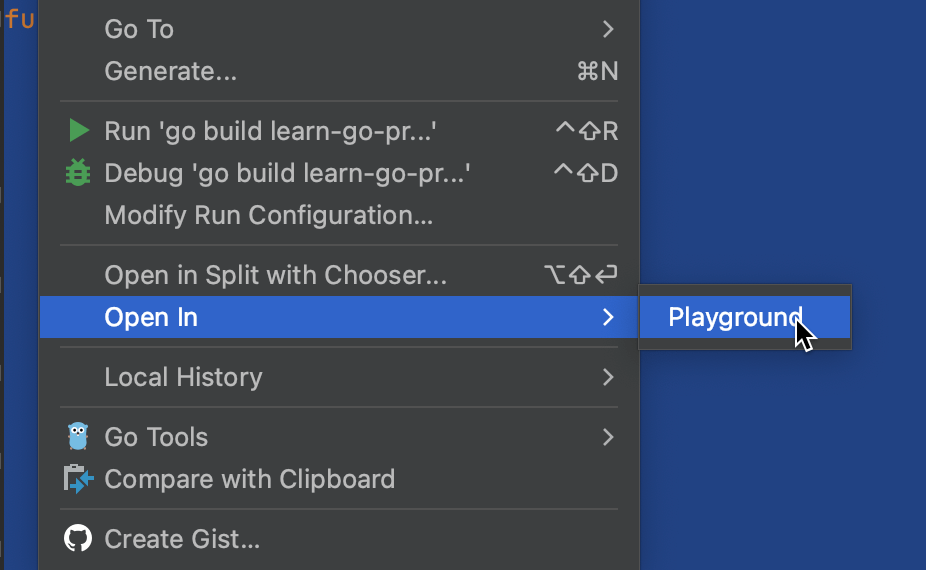Open the Go To menu entry

pos(139,29)
